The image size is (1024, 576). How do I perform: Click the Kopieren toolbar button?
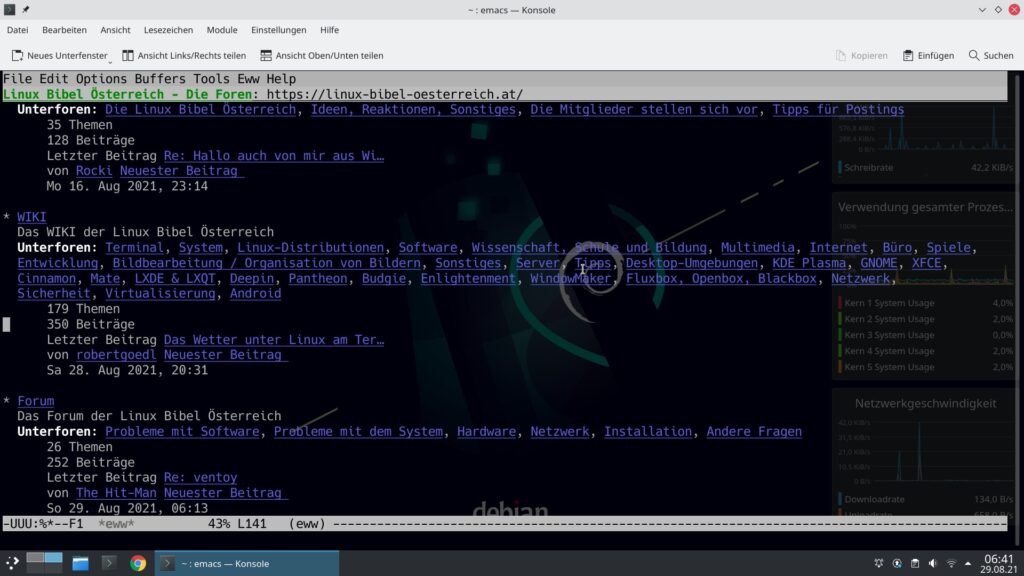(x=861, y=56)
